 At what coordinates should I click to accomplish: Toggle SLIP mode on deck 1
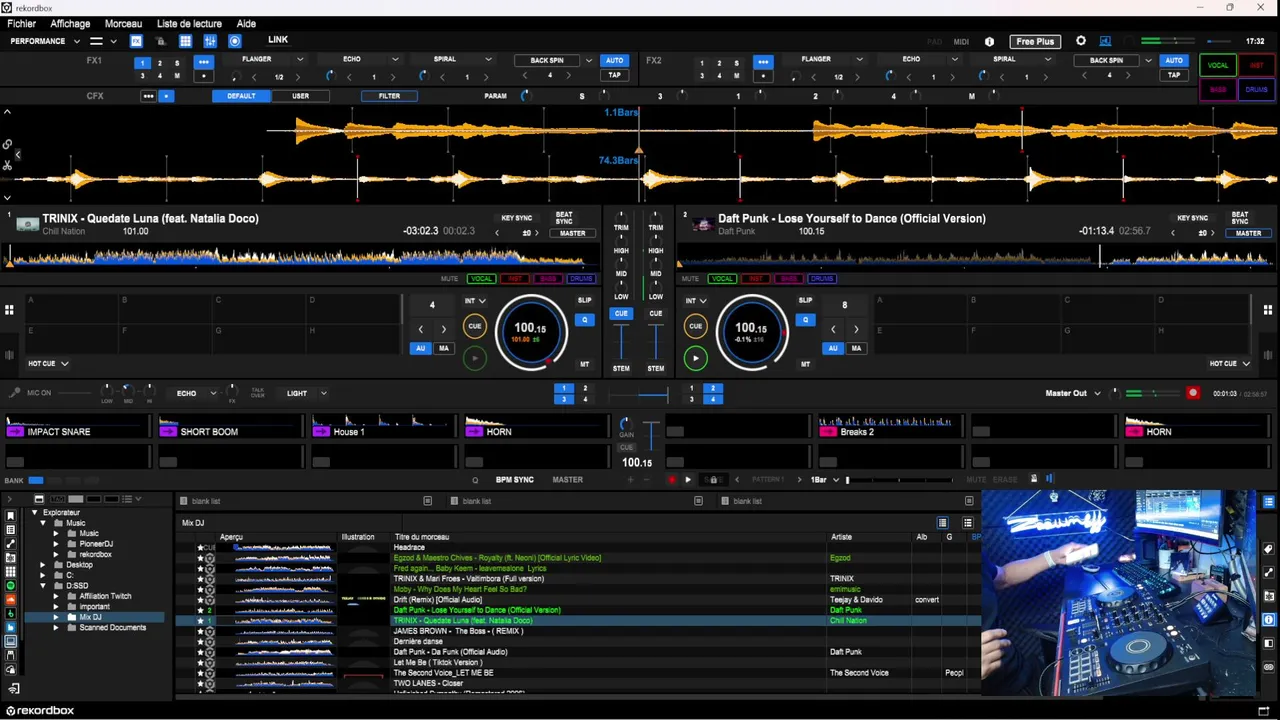(584, 300)
